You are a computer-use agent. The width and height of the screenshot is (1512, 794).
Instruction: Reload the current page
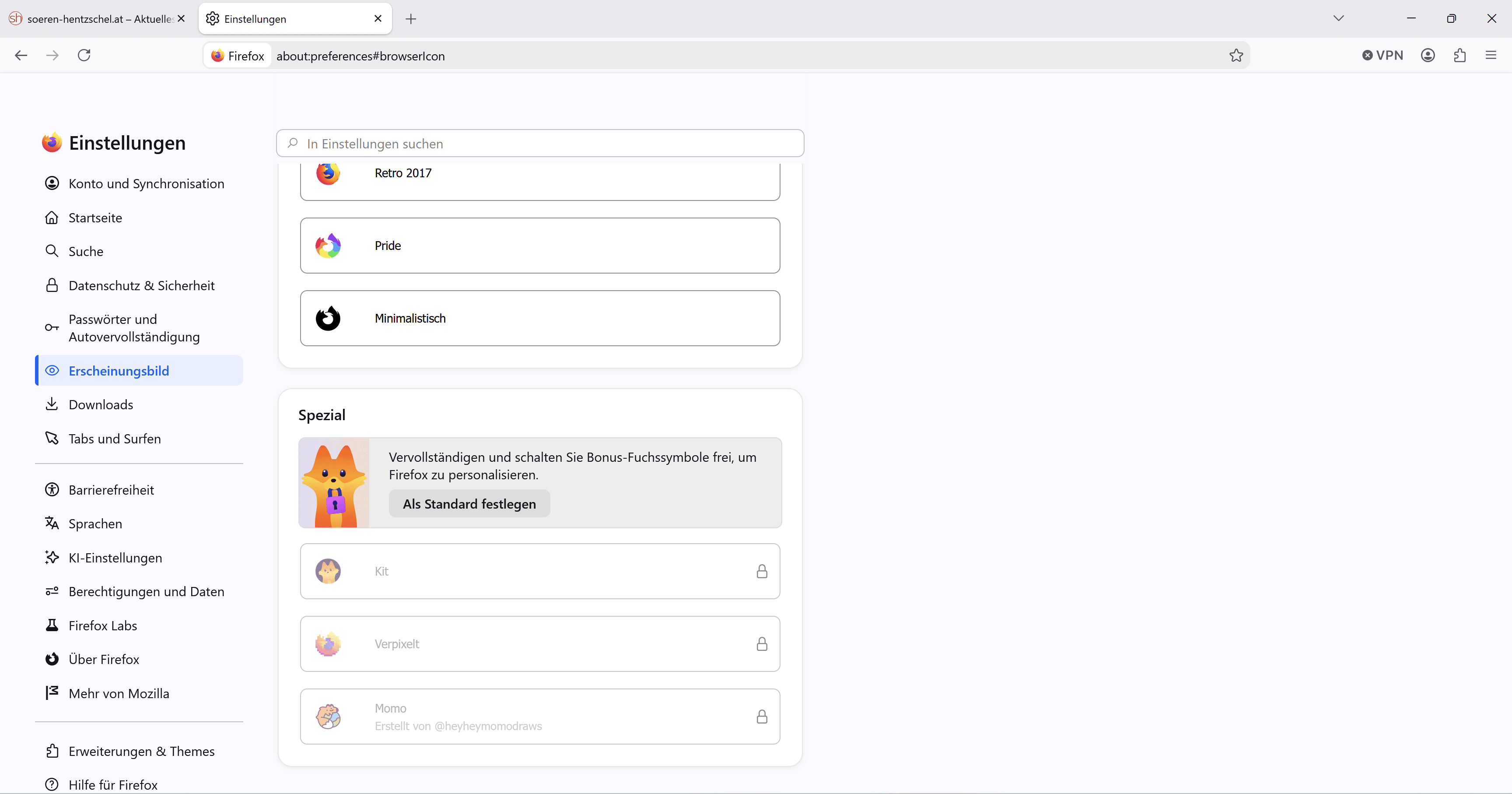pyautogui.click(x=84, y=55)
